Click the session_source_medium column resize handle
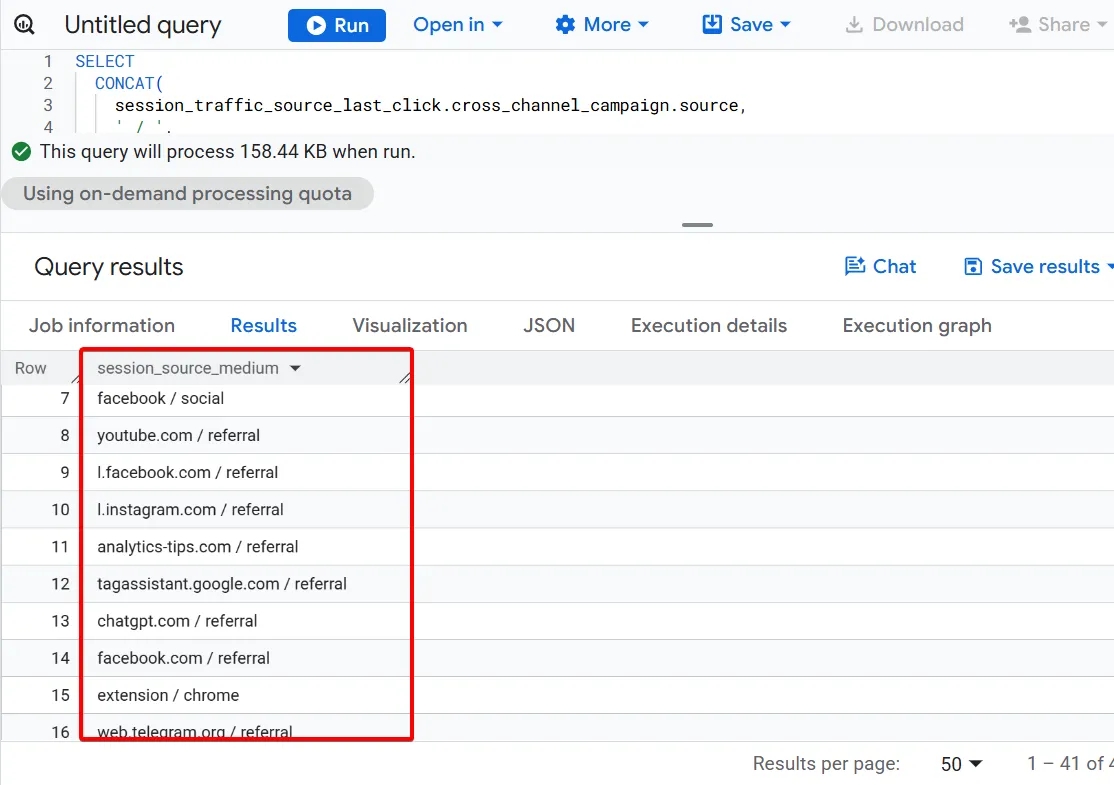 (405, 377)
